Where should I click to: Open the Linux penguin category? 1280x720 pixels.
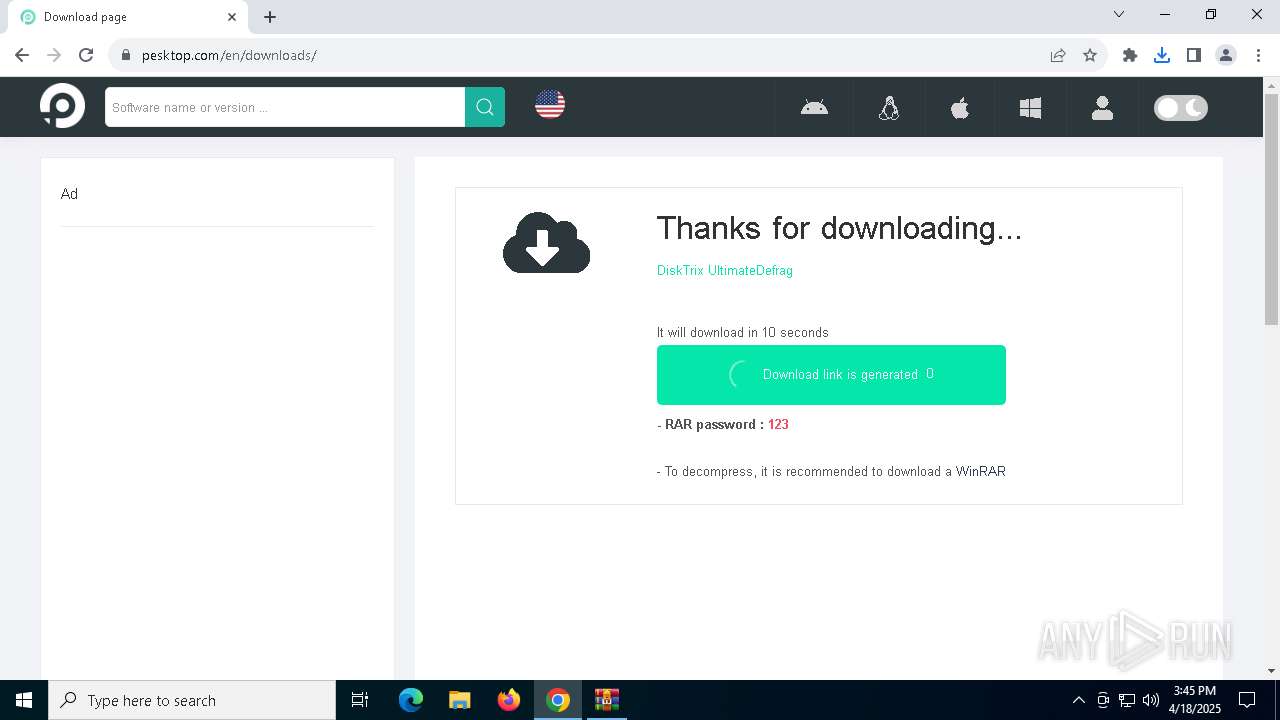coord(889,107)
